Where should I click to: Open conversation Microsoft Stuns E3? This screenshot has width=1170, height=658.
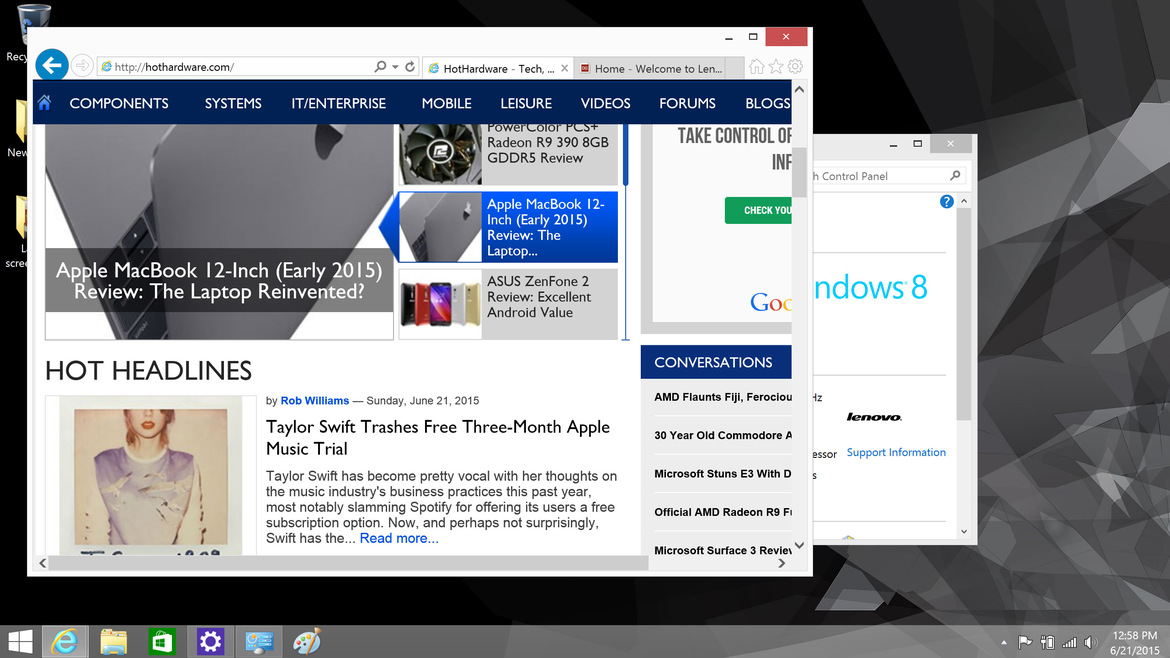722,474
